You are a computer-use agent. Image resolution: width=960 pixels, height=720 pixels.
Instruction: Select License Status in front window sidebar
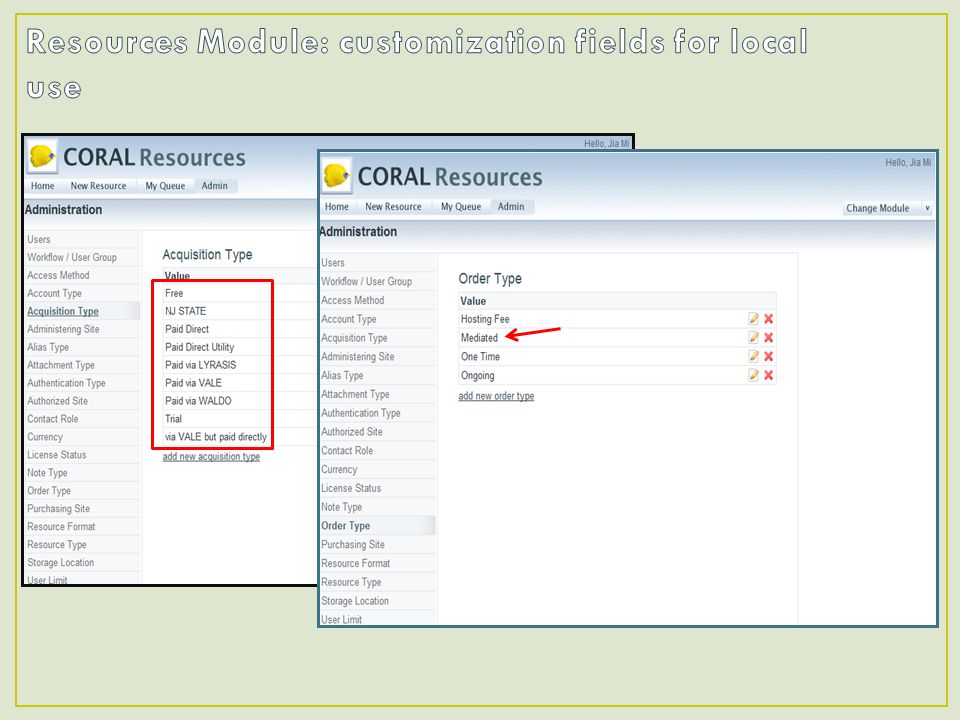(377, 488)
